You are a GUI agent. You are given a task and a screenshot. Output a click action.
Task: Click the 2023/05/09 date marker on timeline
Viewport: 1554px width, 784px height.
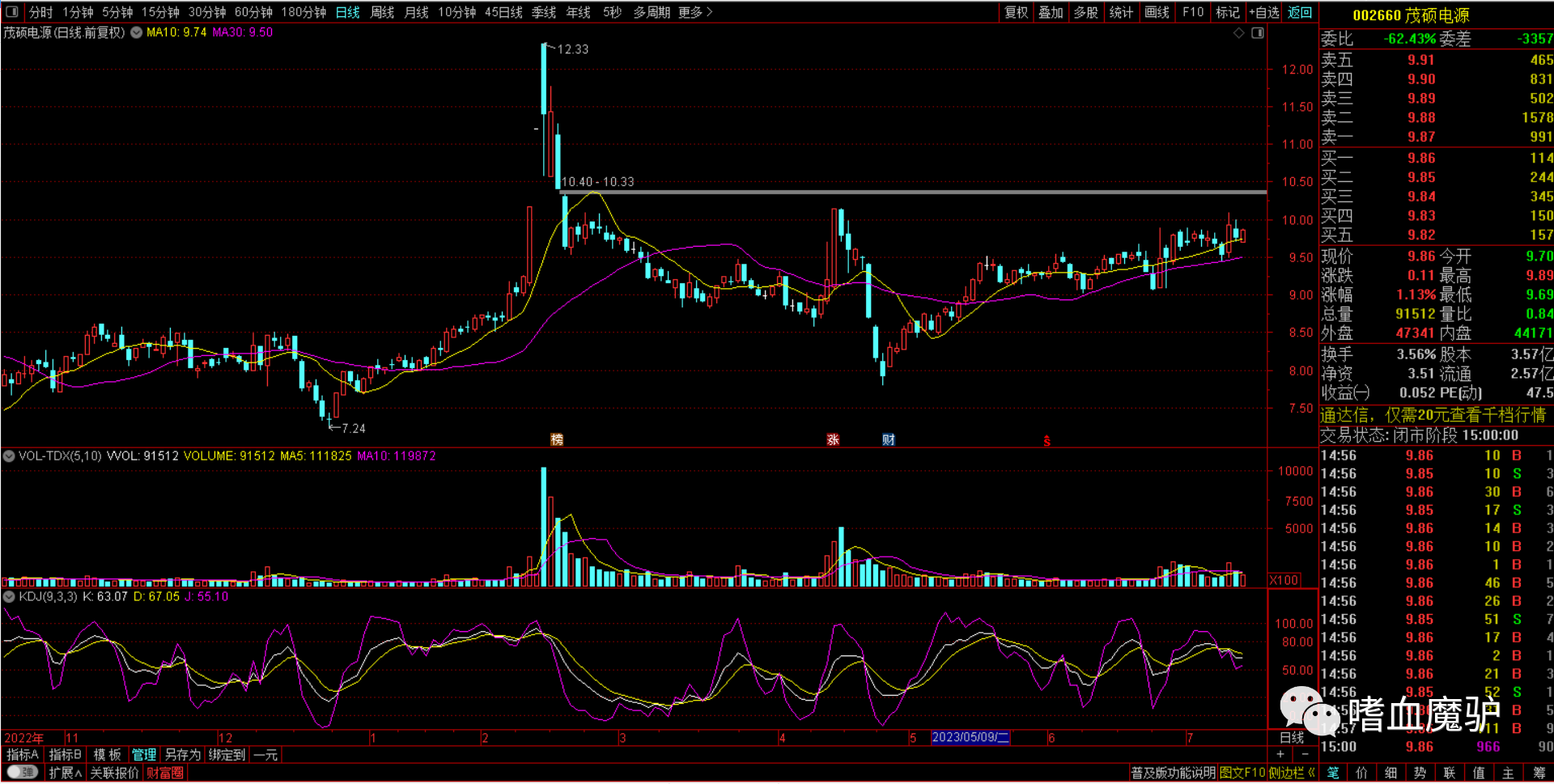970,737
